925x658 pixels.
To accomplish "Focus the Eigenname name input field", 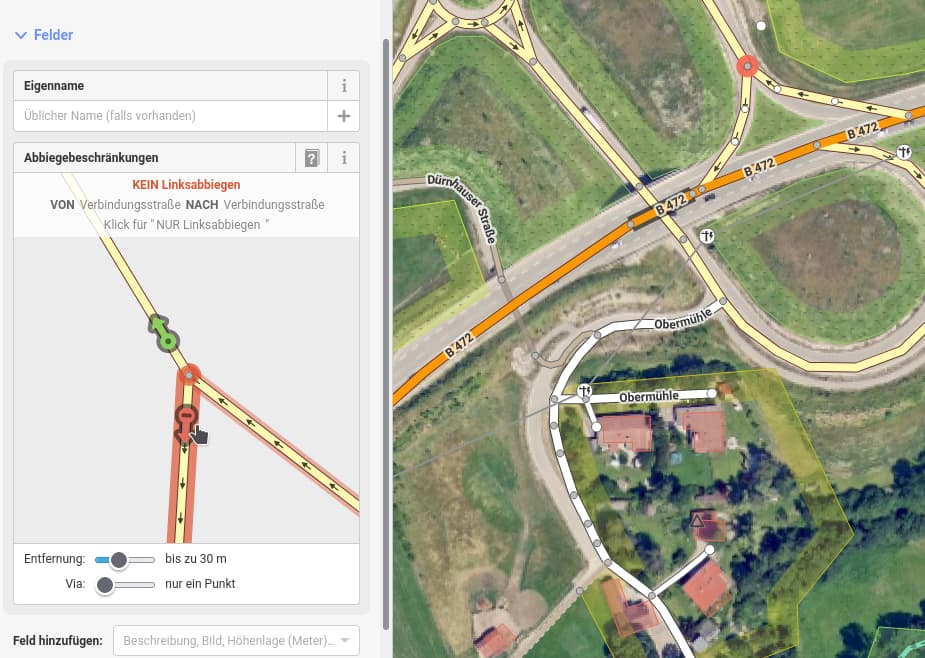I will click(170, 116).
